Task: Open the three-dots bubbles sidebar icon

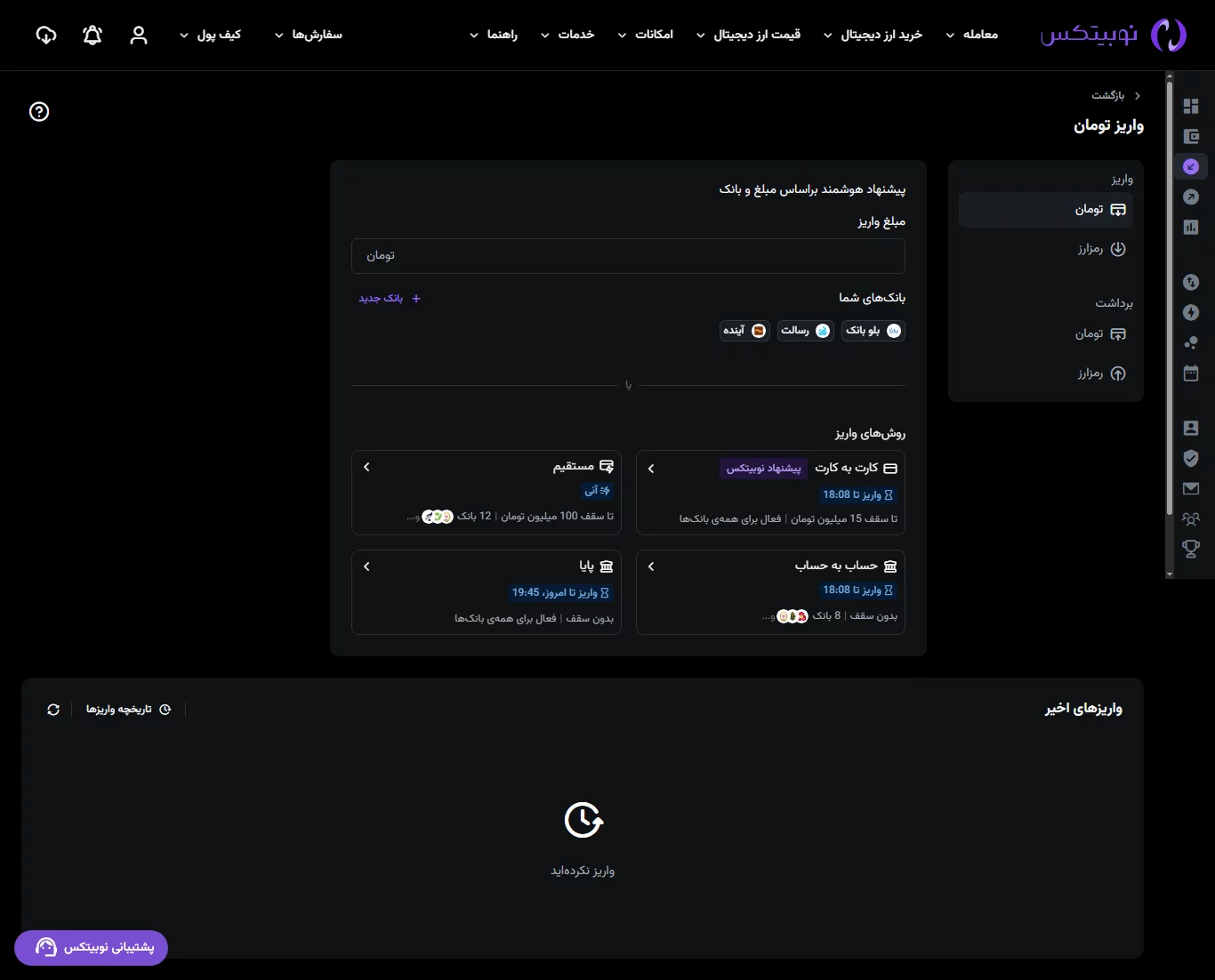Action: pyautogui.click(x=1191, y=343)
